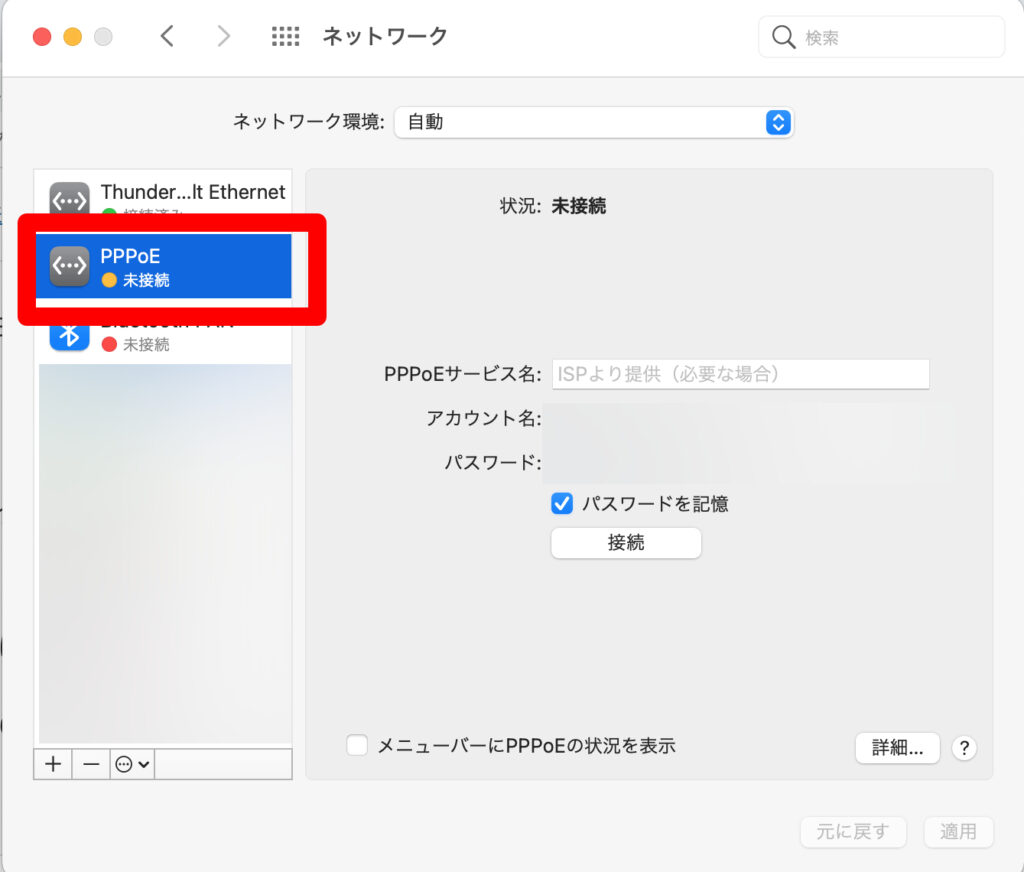Click the 検索 search field
Screen dimensions: 1024x872
895,38
